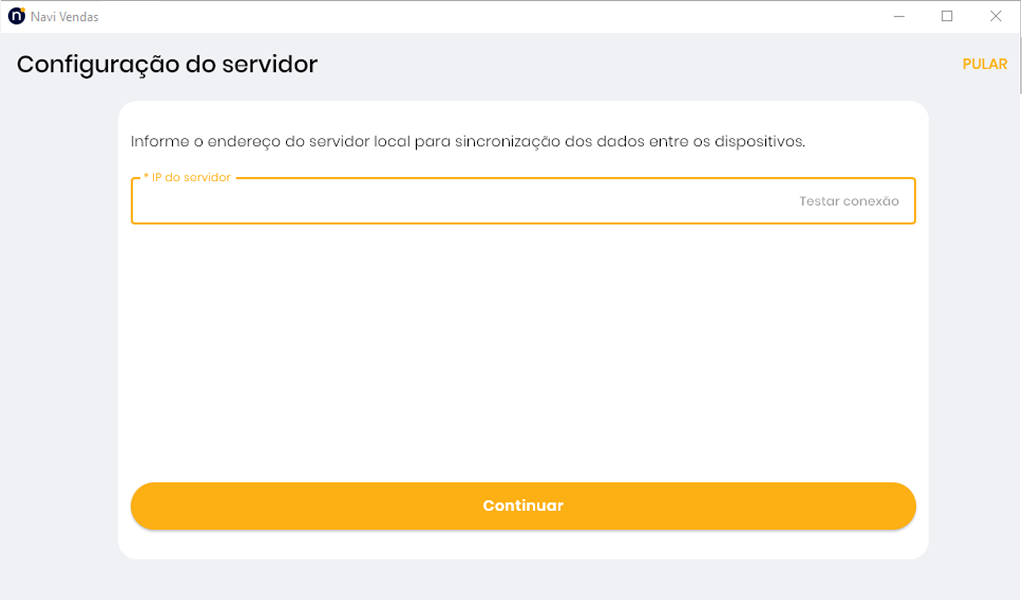Screen dimensions: 1028x600
Task: Click blank white card area above Continuar
Action: pyautogui.click(x=523, y=350)
